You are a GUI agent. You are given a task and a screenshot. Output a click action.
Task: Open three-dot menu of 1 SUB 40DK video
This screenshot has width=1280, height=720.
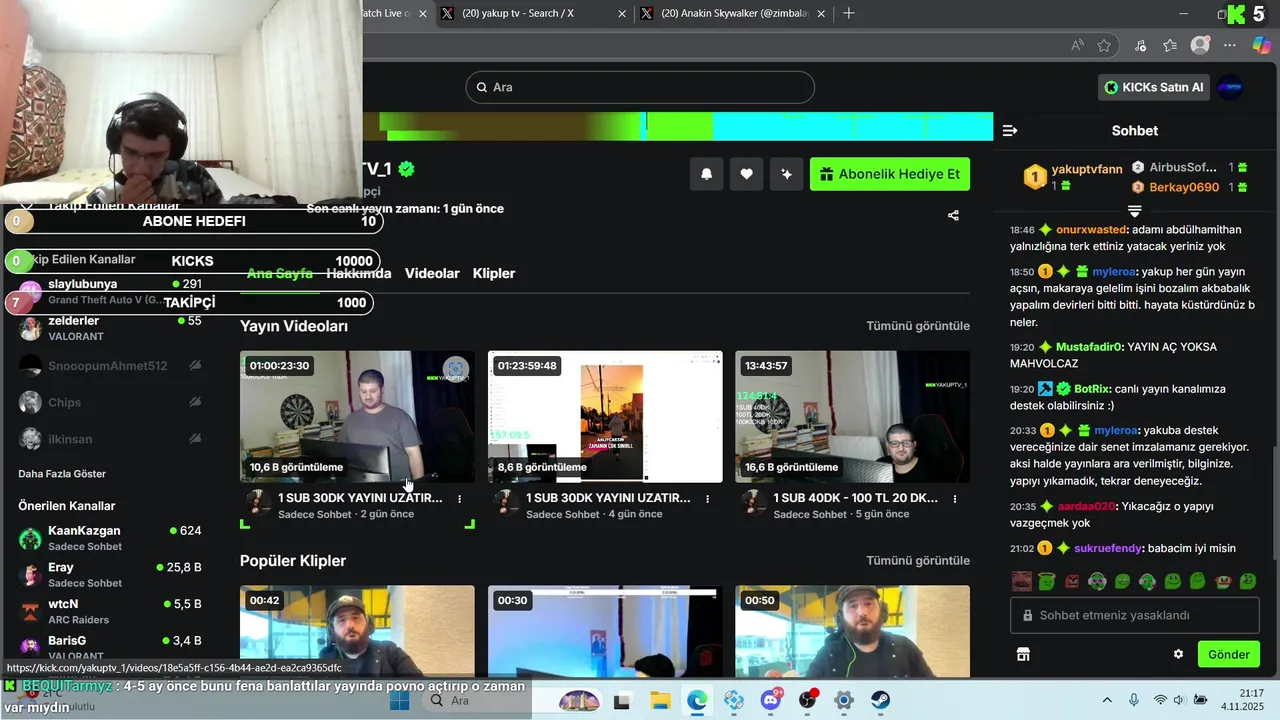tap(955, 498)
